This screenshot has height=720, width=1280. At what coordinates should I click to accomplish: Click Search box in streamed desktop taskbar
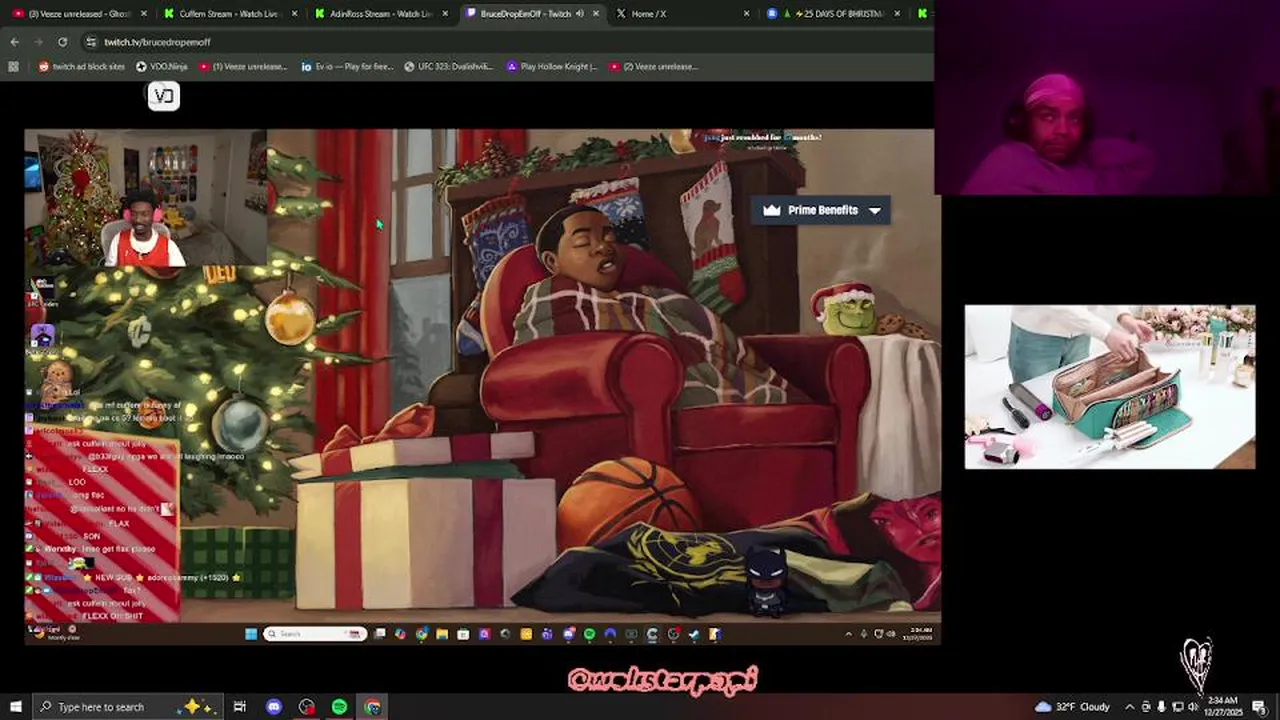[315, 634]
